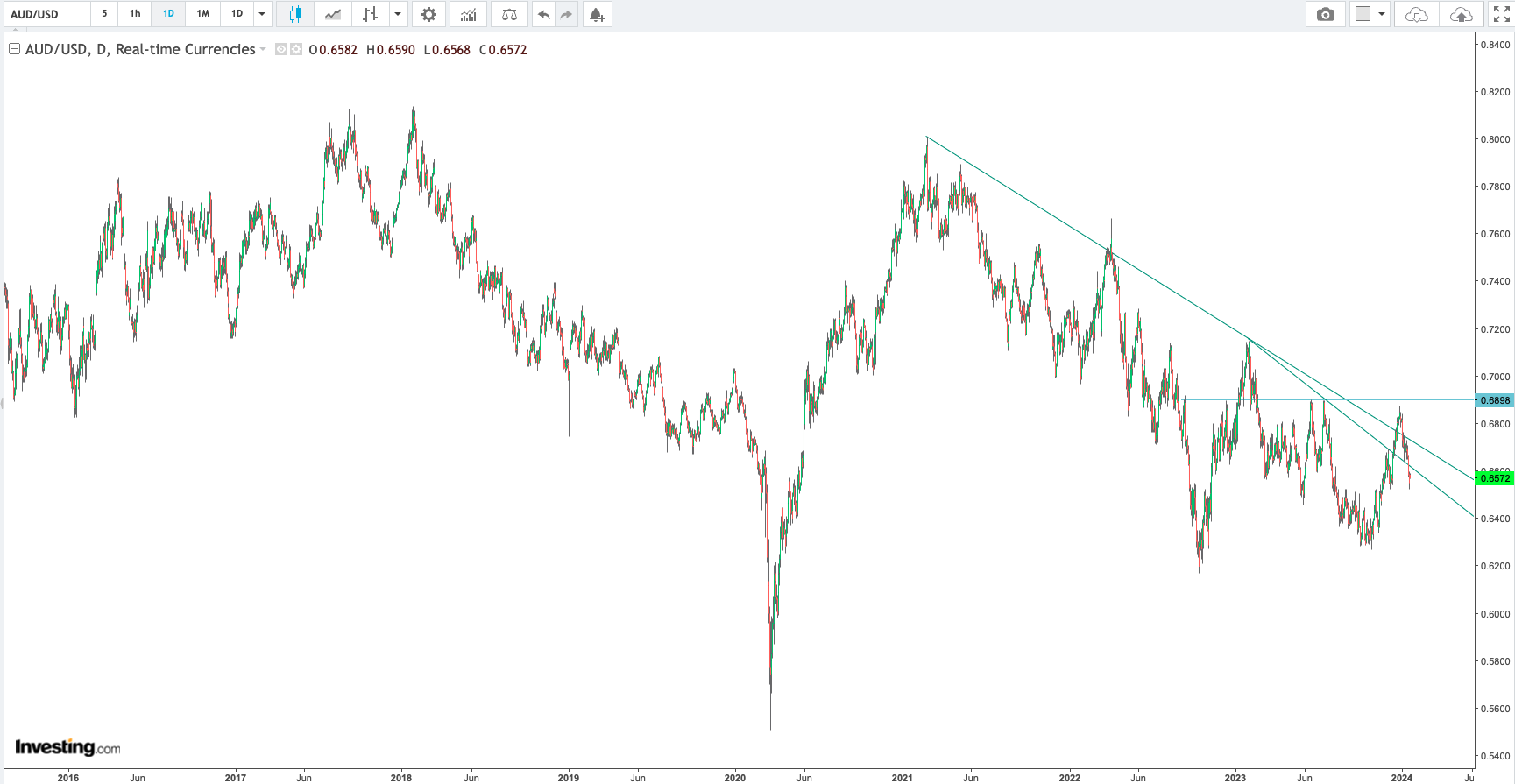This screenshot has height=784, width=1515.
Task: Add a price alert with bell icon
Action: (597, 14)
